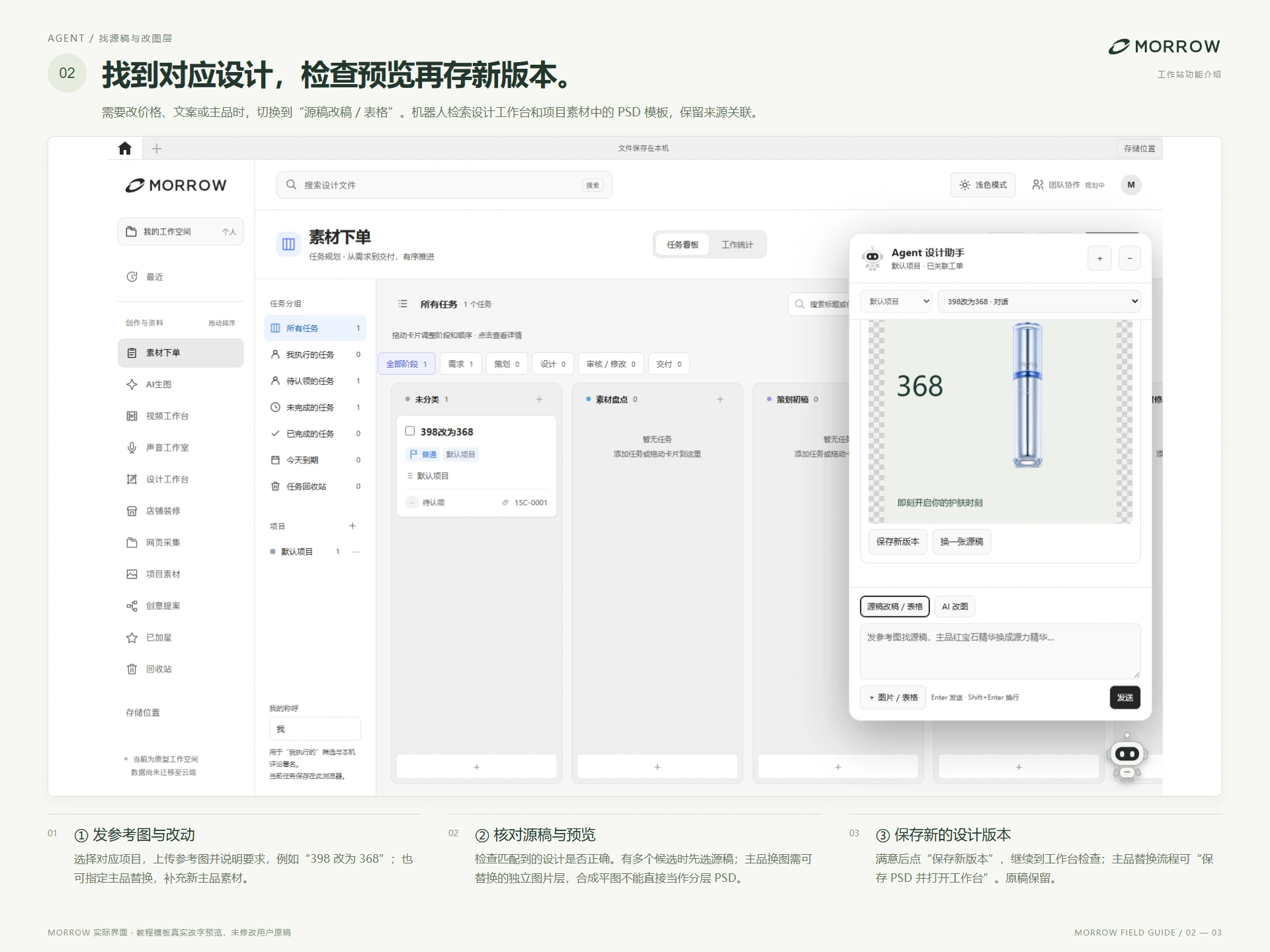
Task: Select 设计 stage filter
Action: [x=553, y=364]
